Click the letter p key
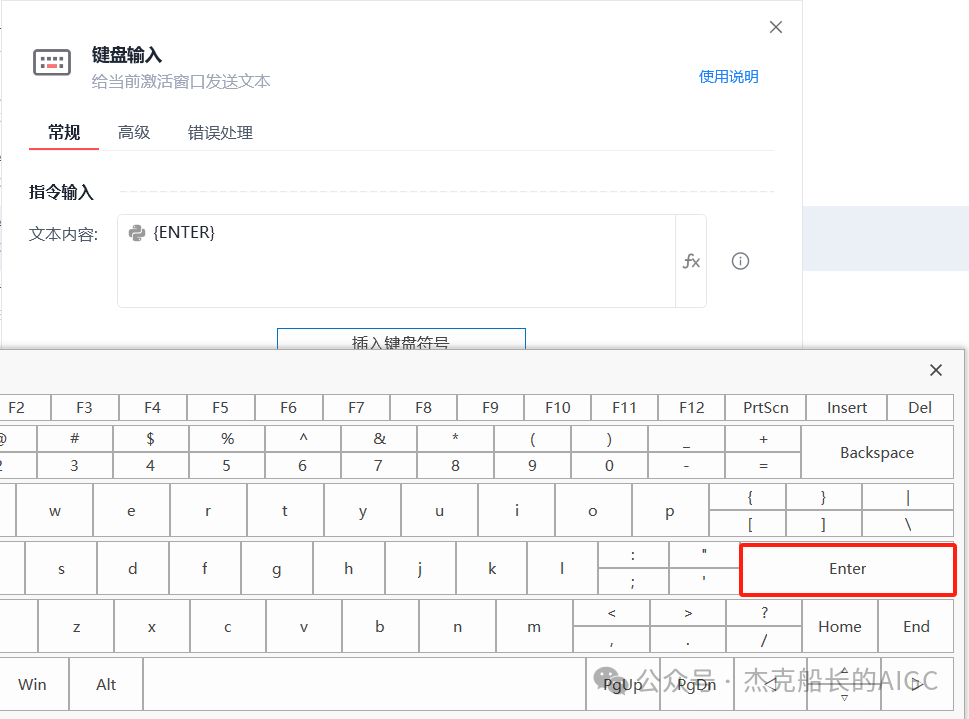 click(670, 511)
